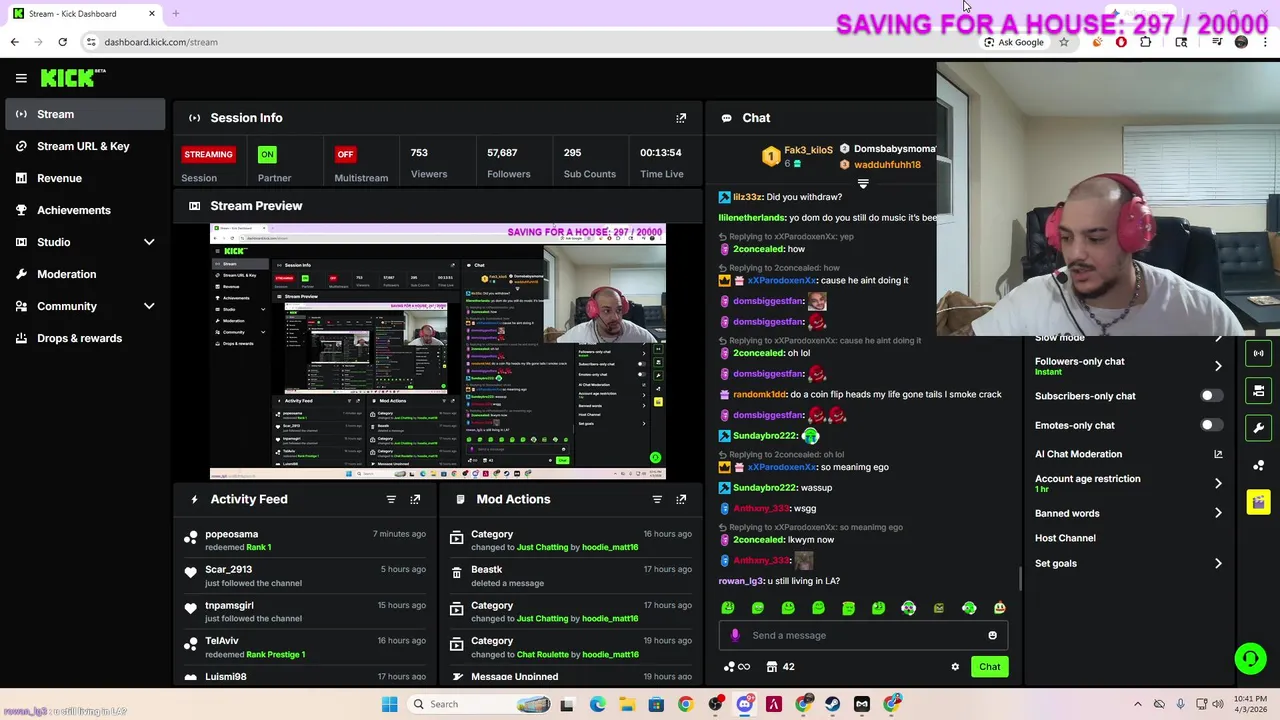1280x720 pixels.
Task: Reload the dashboard page
Action: click(x=62, y=42)
